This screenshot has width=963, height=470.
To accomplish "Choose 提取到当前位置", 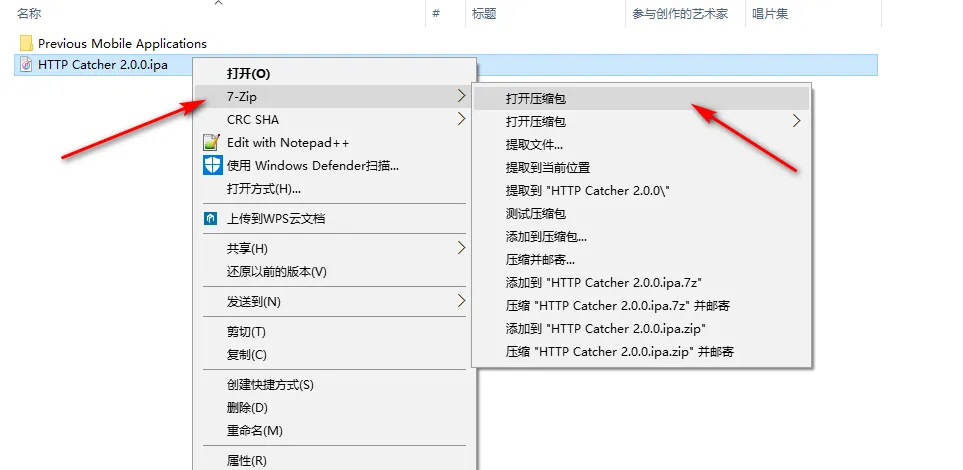I will coord(642,167).
